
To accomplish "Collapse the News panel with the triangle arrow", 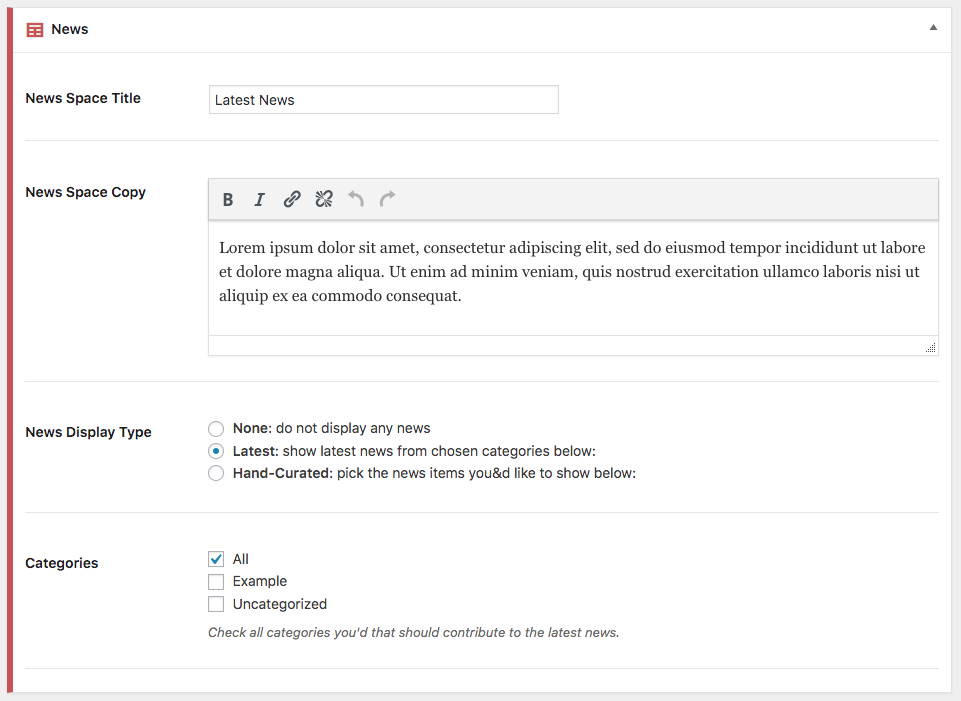I will 933,27.
